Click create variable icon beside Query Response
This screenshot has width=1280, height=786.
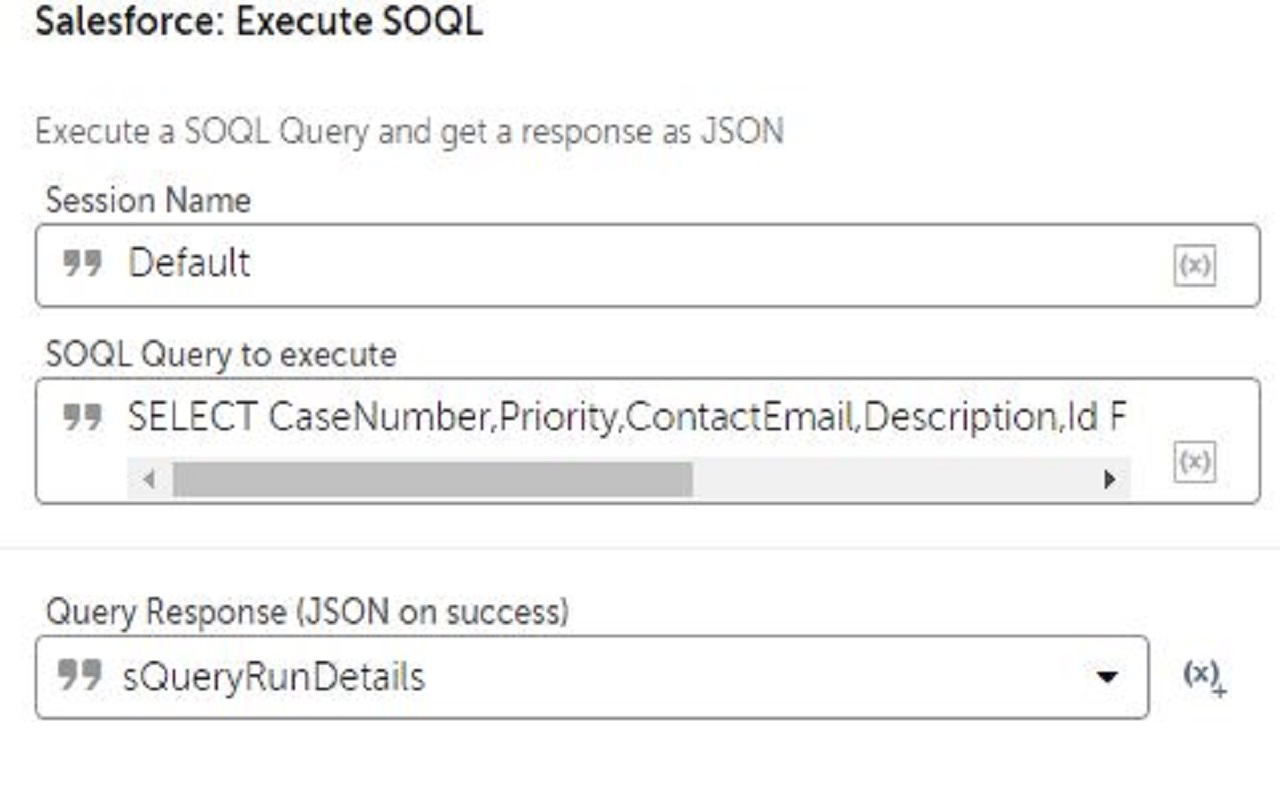(1203, 677)
